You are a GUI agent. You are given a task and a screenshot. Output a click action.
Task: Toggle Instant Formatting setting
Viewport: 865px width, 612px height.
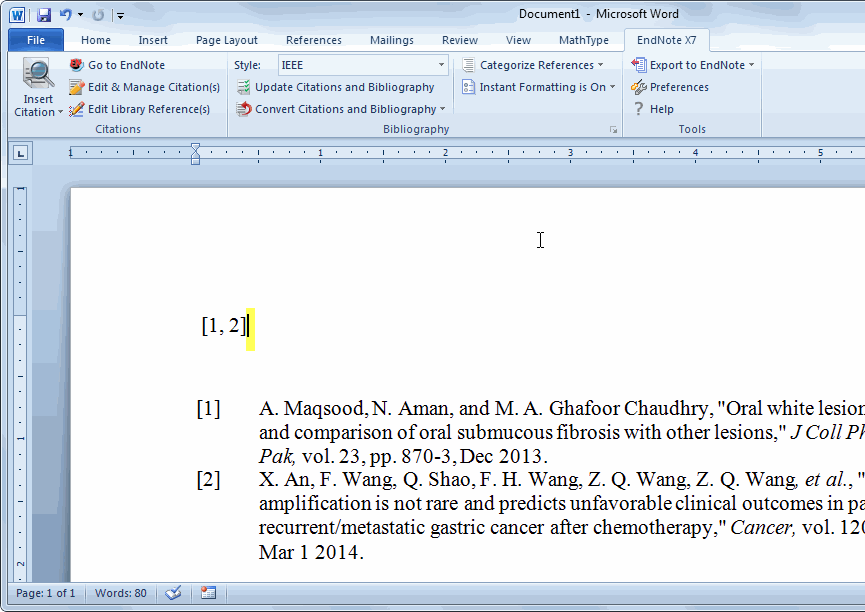point(538,87)
